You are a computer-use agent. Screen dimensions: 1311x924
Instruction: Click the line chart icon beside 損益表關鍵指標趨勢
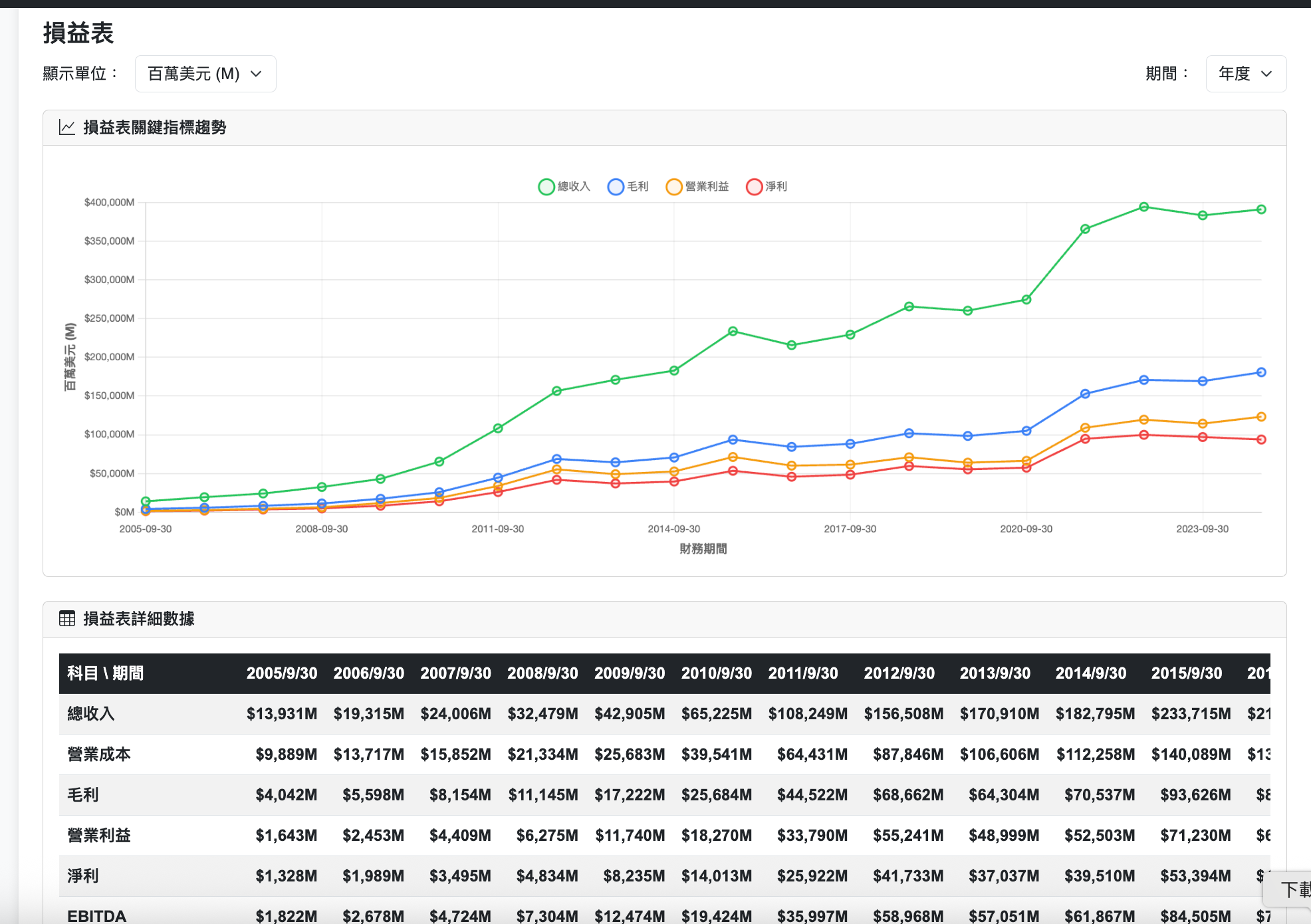coord(66,128)
